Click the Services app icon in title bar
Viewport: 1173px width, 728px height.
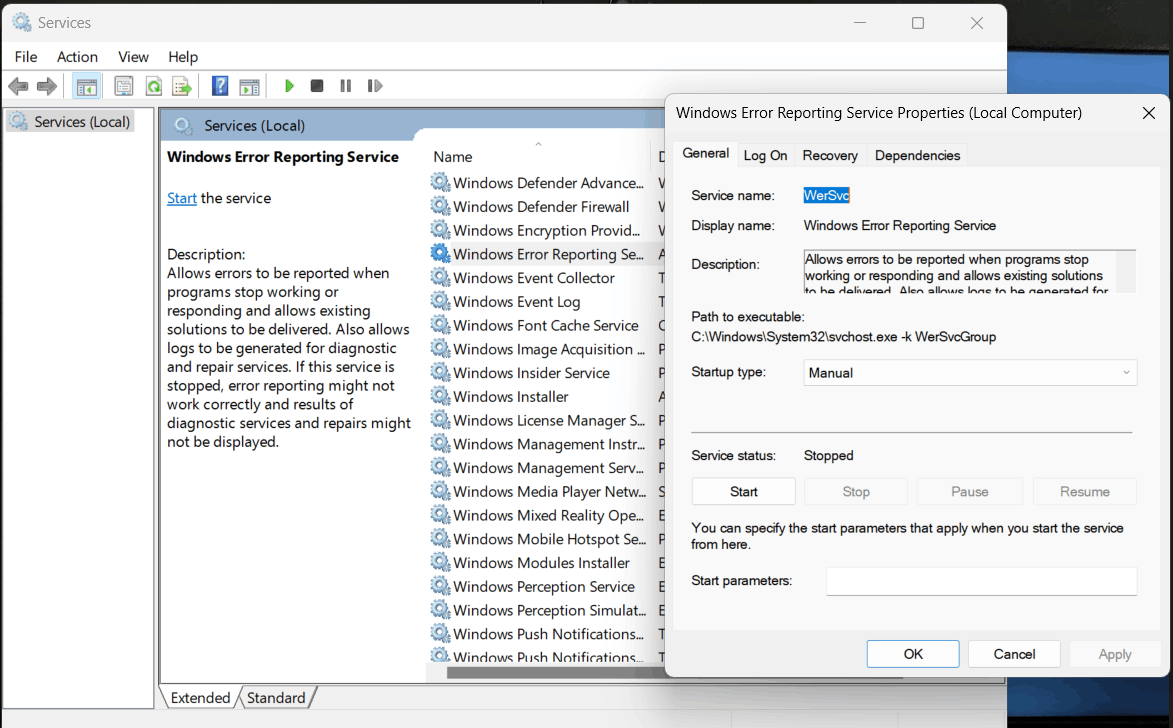(22, 22)
